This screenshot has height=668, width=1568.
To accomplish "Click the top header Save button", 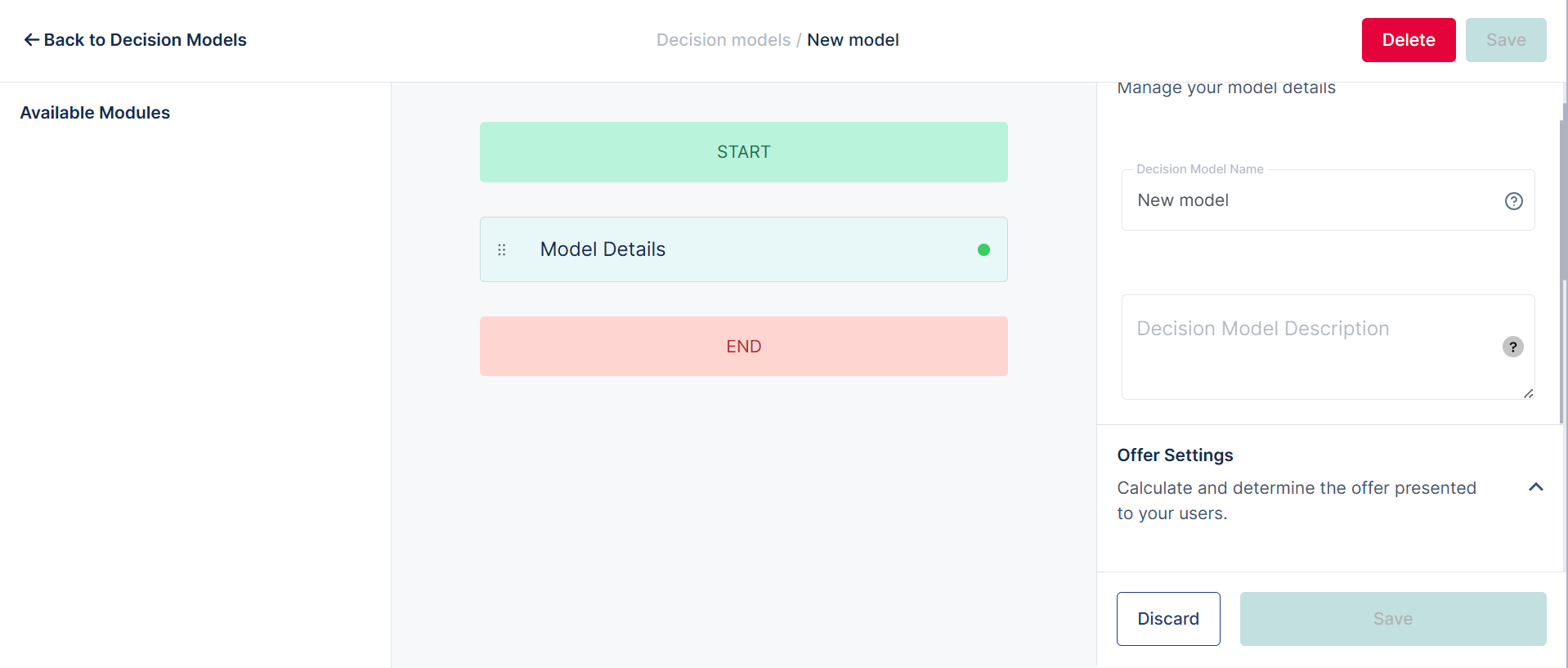I will pos(1505,40).
